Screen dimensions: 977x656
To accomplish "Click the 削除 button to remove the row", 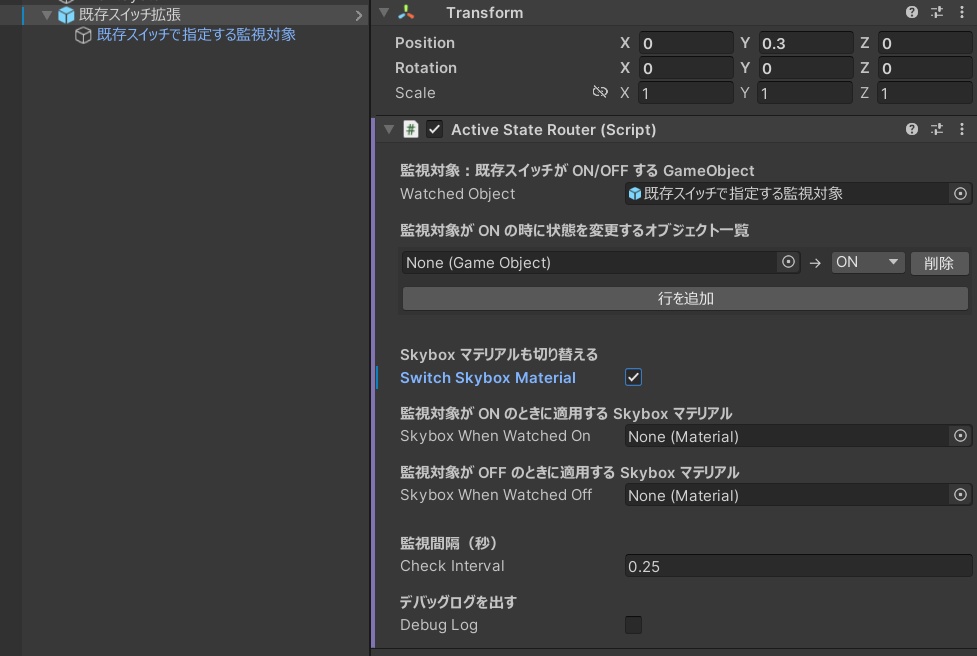I will pyautogui.click(x=939, y=263).
